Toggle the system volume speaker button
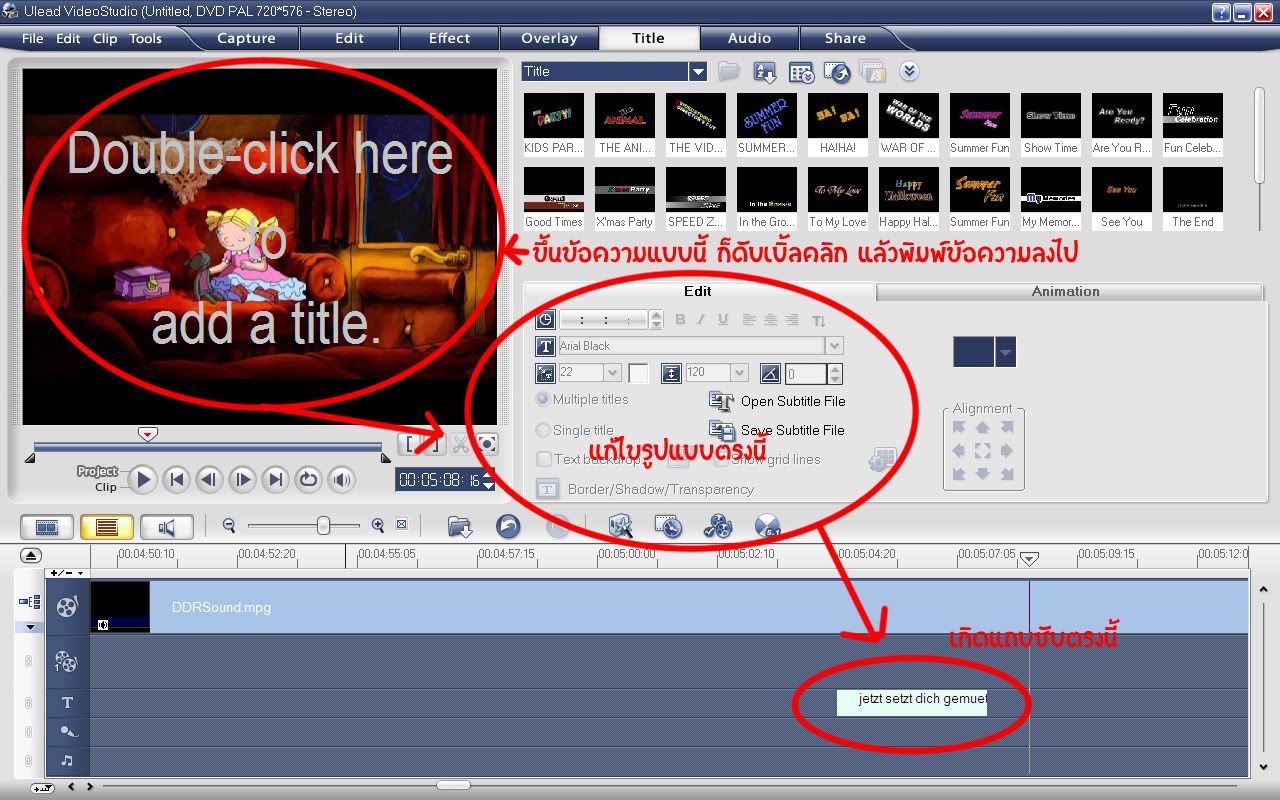This screenshot has height=800, width=1280. [342, 480]
